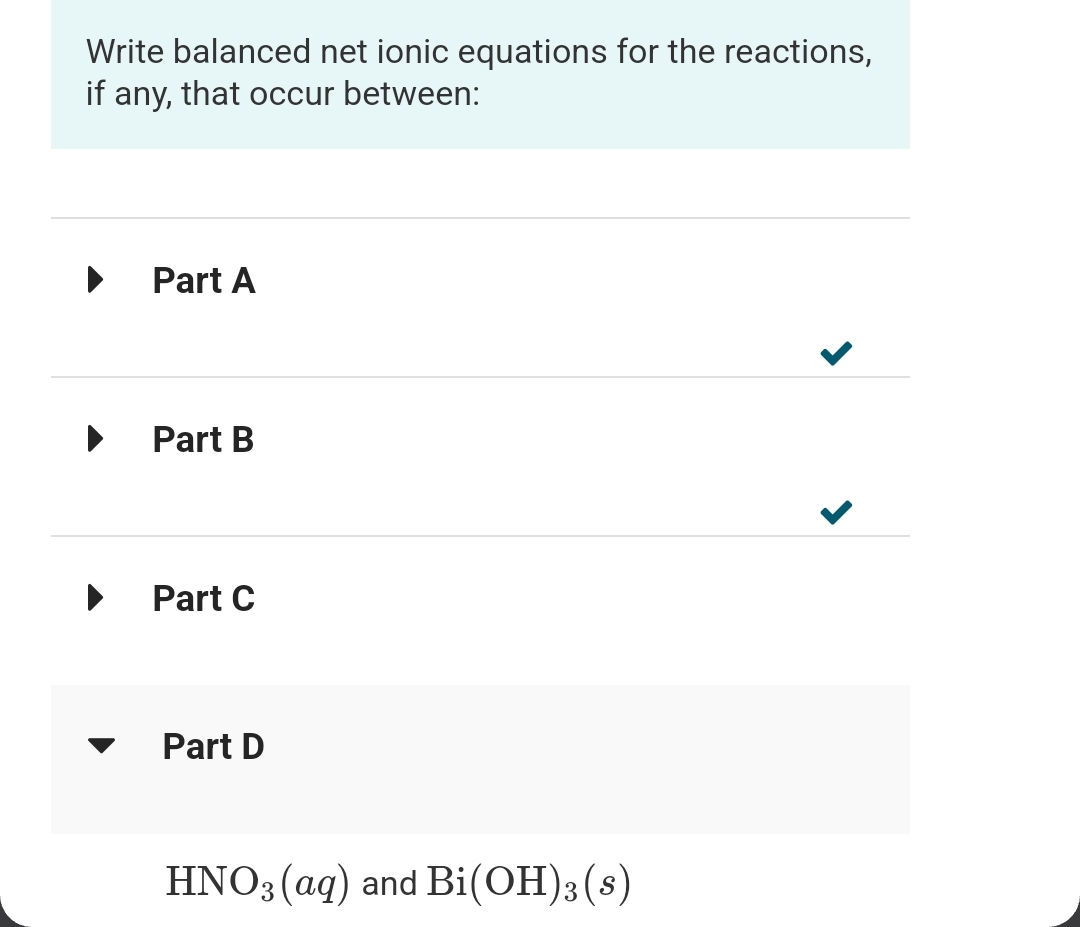
Task: Click the Bi(OH)3(s) formula text
Action: [527, 881]
